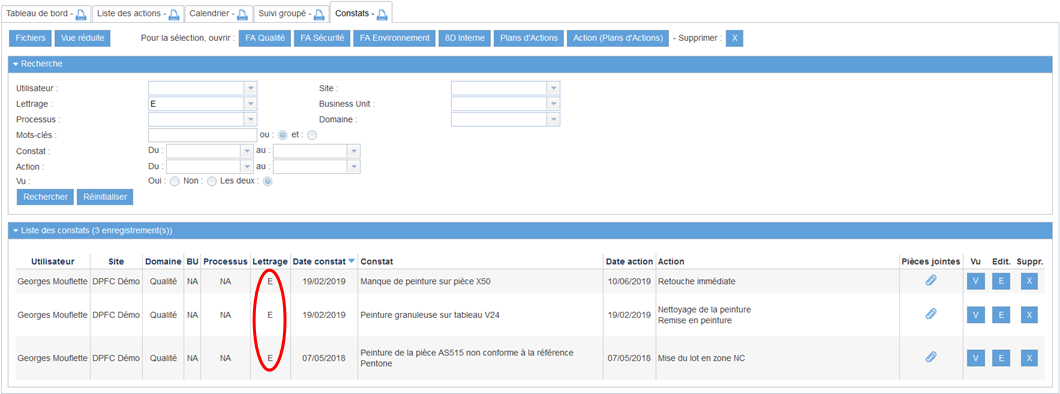1060x394 pixels.
Task: Open the Domaine dropdown
Action: tap(554, 120)
